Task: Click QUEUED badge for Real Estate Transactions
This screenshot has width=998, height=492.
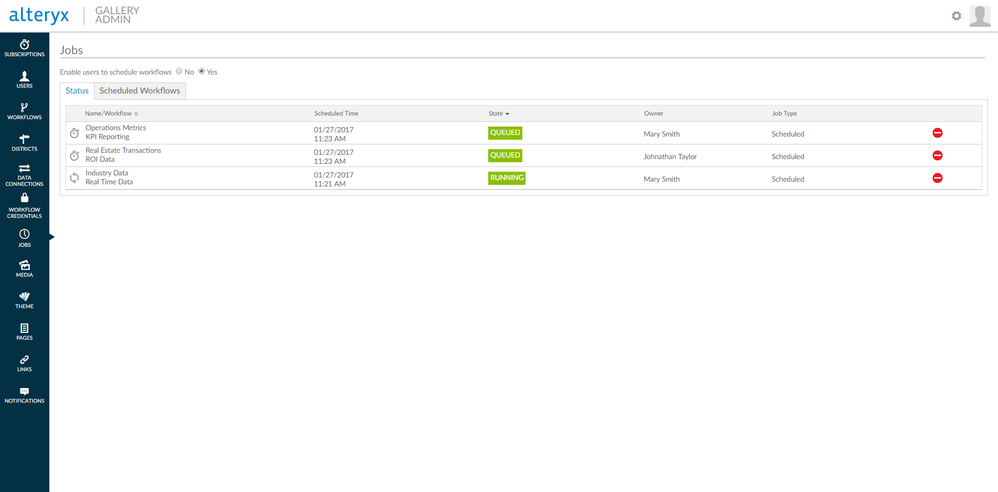Action: coord(505,155)
